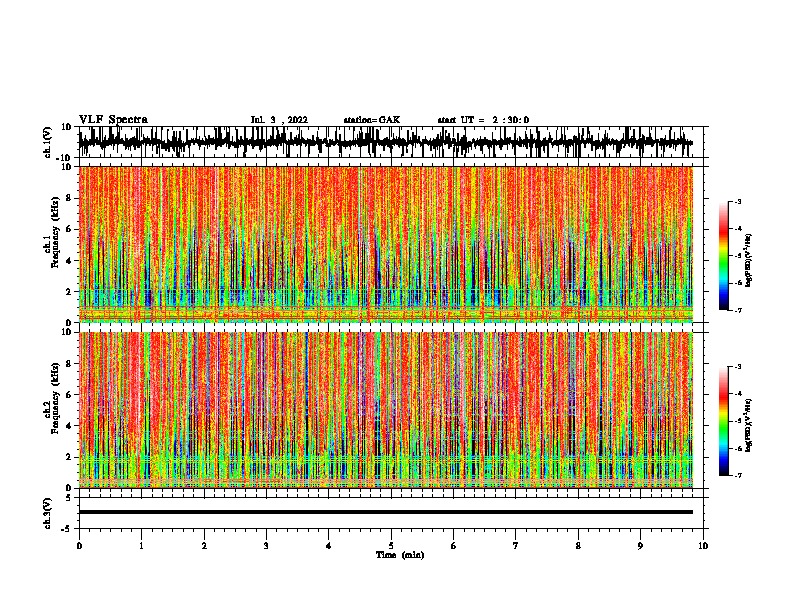The height and width of the screenshot is (612, 792).
Task: Click the '4' kHz tick of ch.2 spectrogram
Action: pos(69,426)
